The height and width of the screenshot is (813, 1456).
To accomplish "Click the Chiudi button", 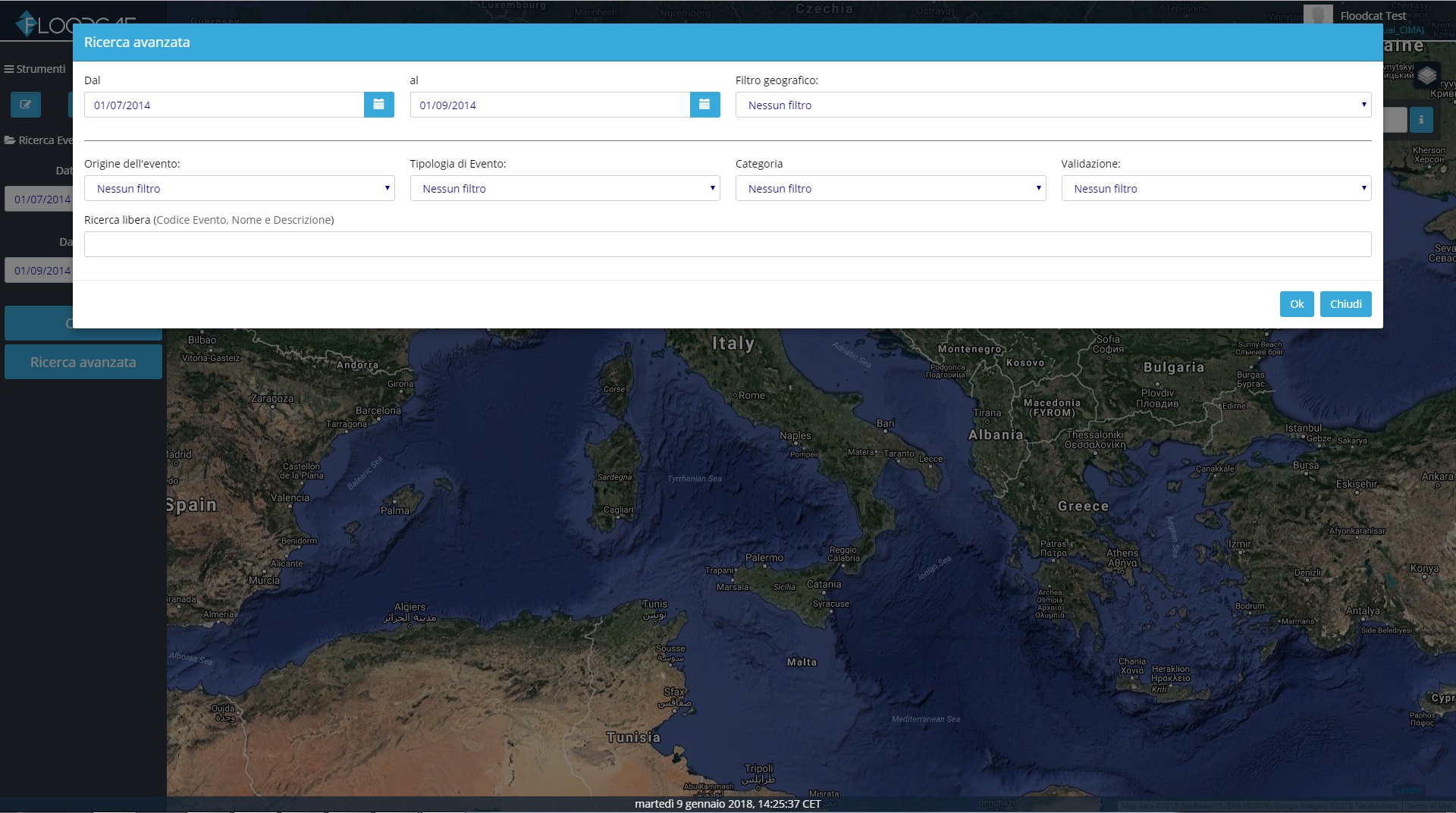I will [1345, 304].
